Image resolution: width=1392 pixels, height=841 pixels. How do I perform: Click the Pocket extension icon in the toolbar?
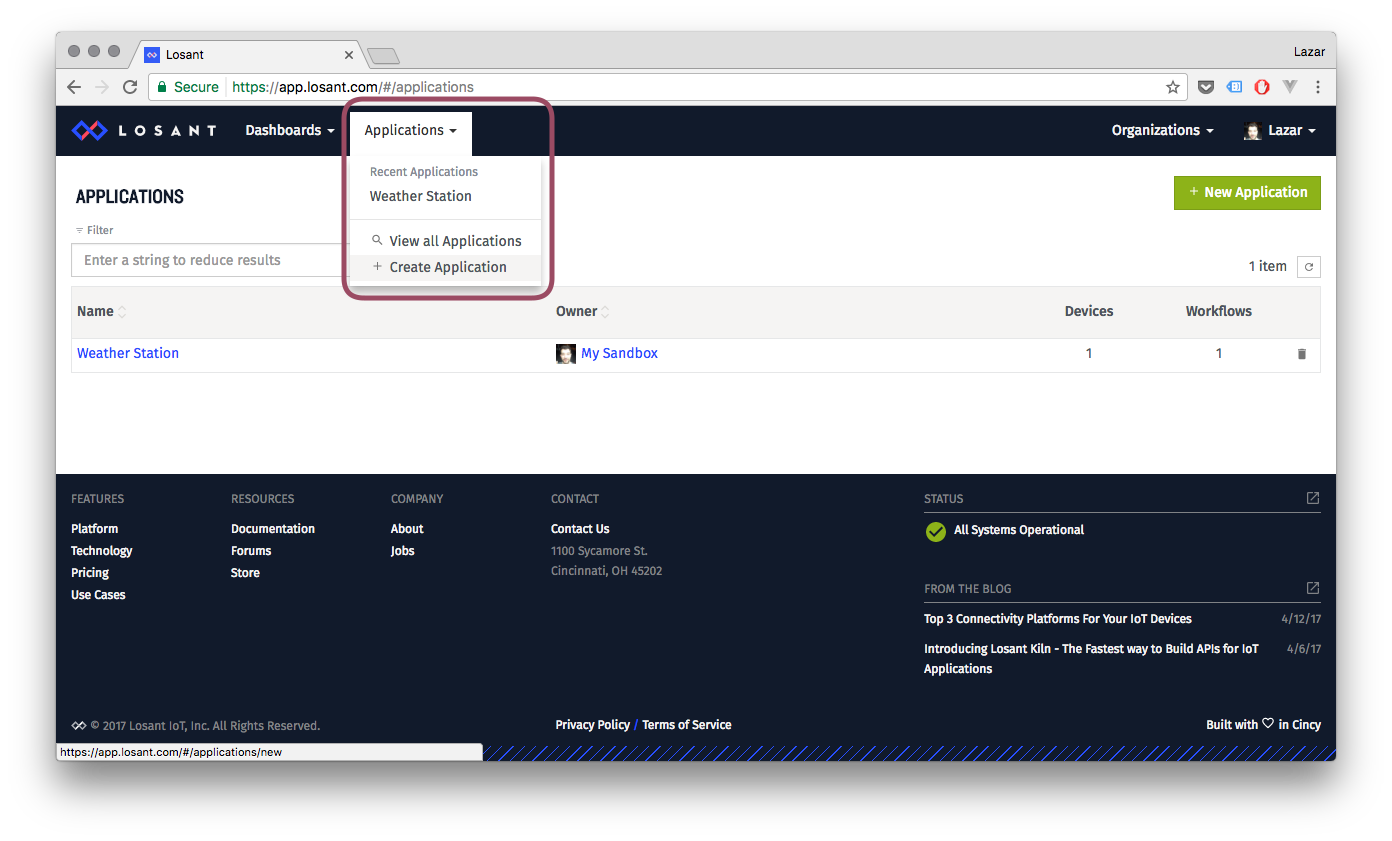[x=1206, y=87]
